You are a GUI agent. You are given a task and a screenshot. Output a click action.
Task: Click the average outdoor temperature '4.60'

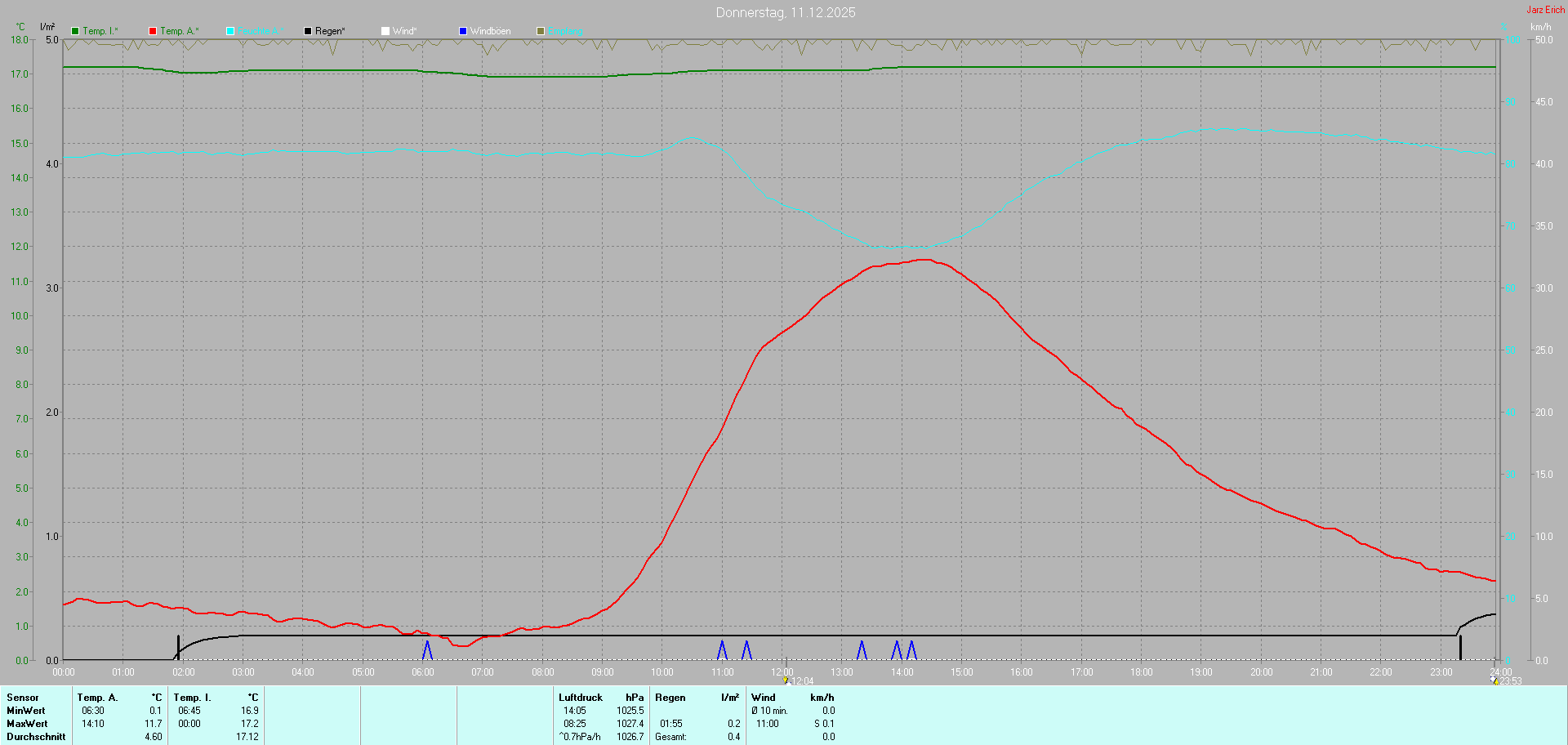point(154,737)
